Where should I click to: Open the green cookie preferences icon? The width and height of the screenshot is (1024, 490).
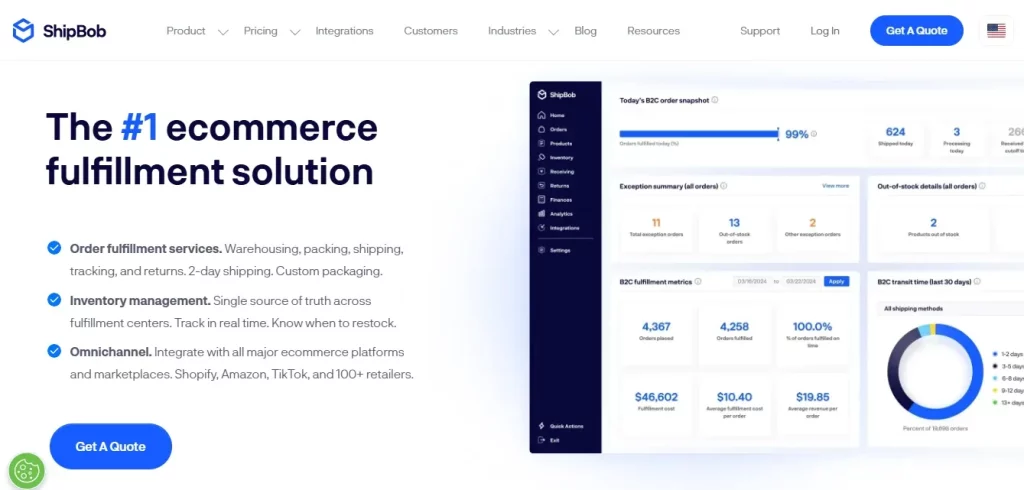click(x=27, y=470)
